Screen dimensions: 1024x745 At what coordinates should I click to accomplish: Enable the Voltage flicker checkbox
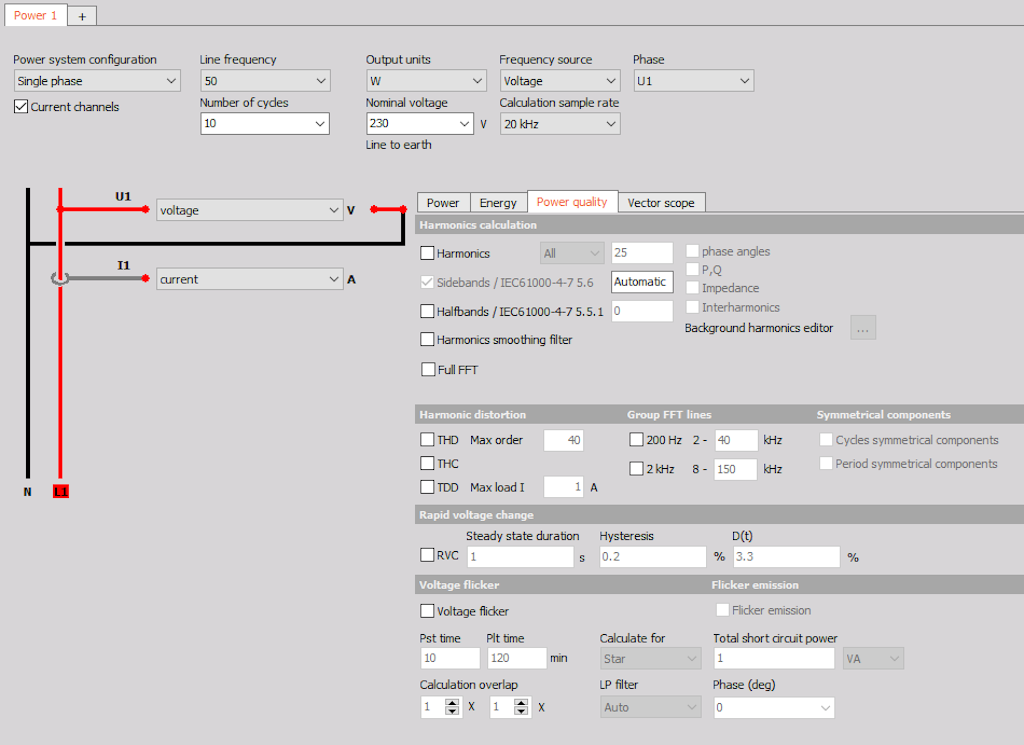coord(427,611)
